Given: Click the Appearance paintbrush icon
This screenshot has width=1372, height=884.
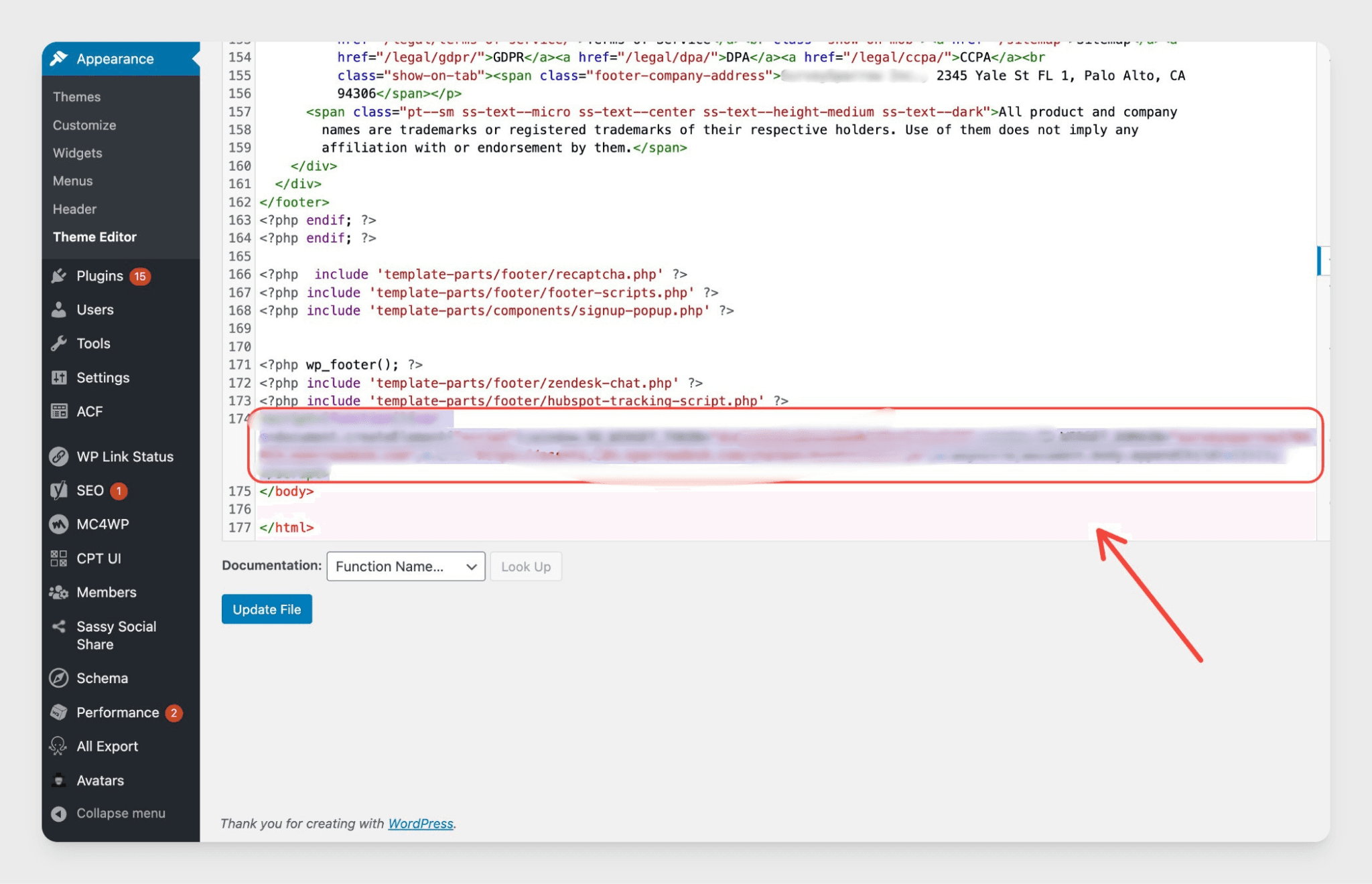Looking at the screenshot, I should [59, 58].
